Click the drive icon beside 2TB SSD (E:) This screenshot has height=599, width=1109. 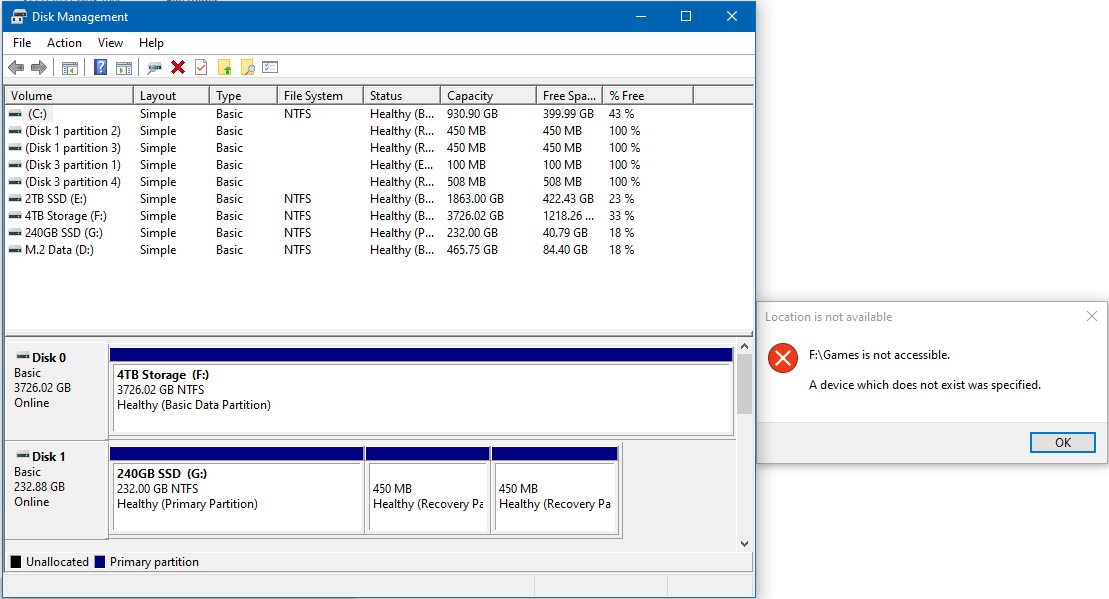[15, 199]
